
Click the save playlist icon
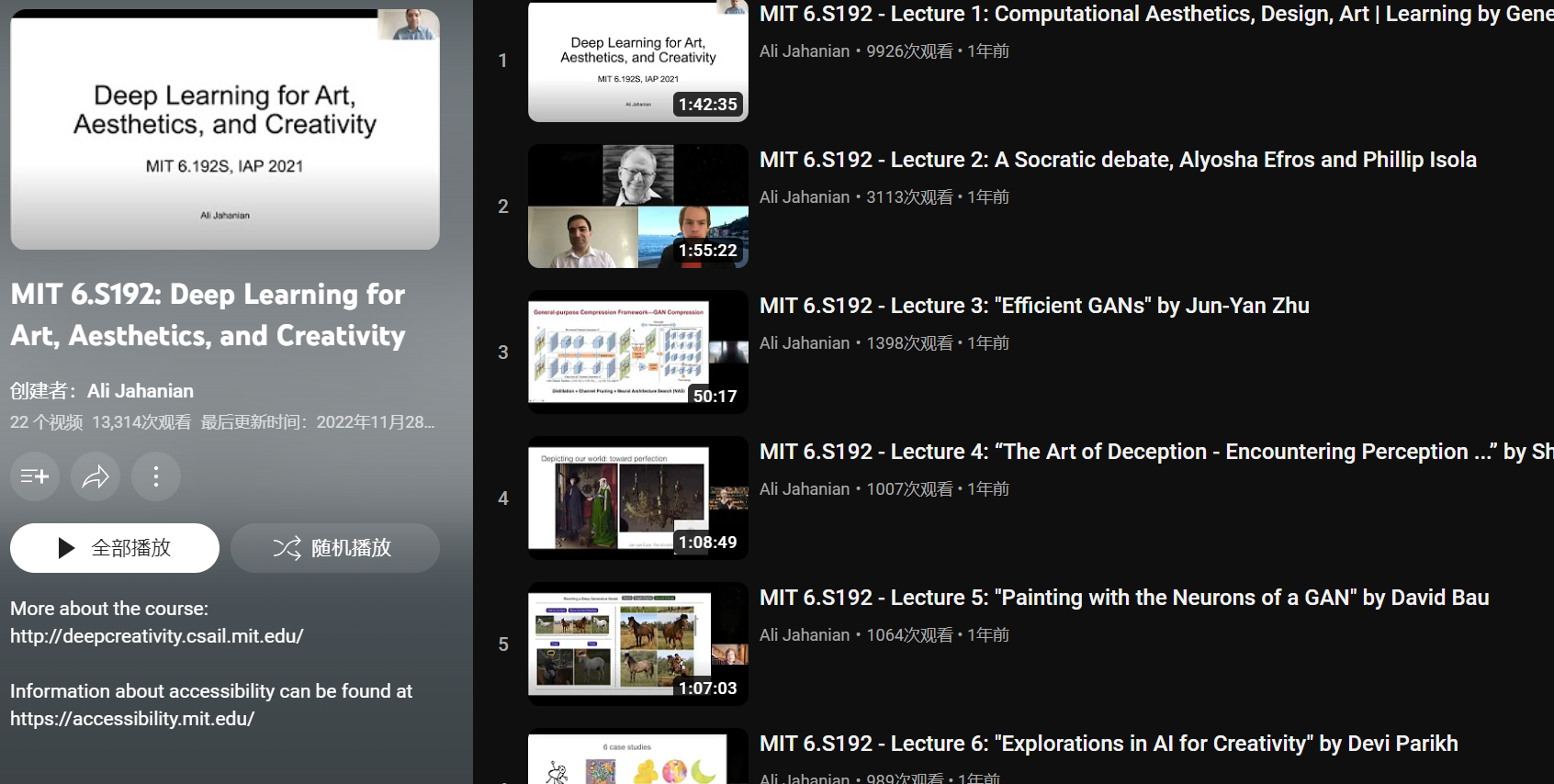coord(35,476)
